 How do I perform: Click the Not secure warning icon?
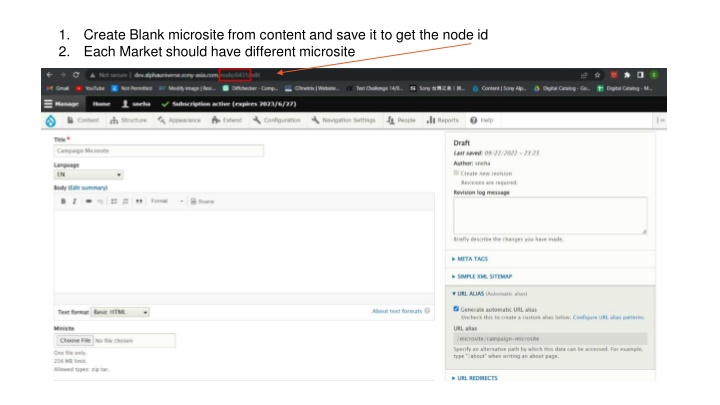pos(92,75)
